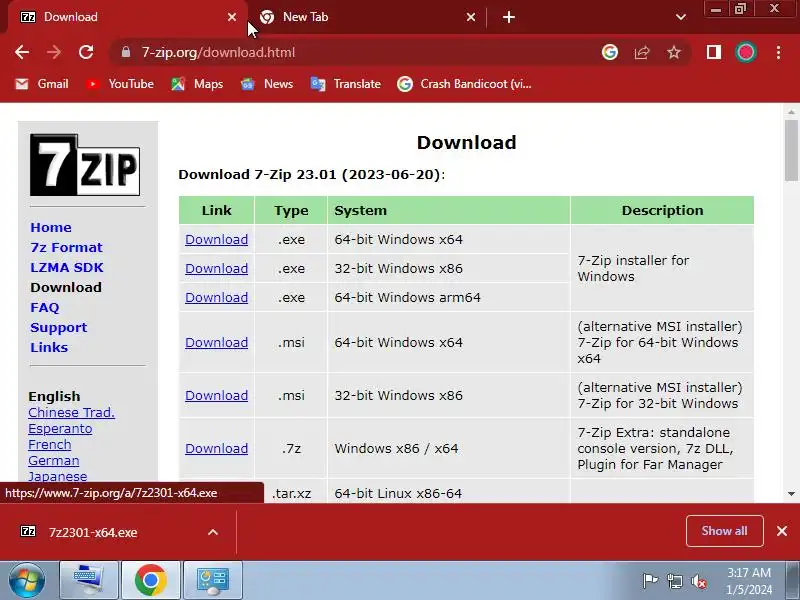
Task: Download .exe for 64-bit Windows x64
Action: pos(216,239)
